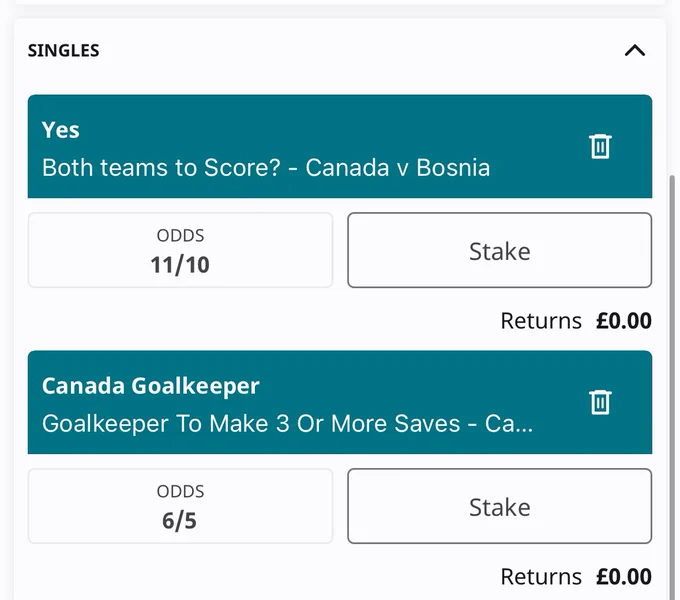
Task: Click Returns label below the 6/5 bet
Action: click(541, 577)
